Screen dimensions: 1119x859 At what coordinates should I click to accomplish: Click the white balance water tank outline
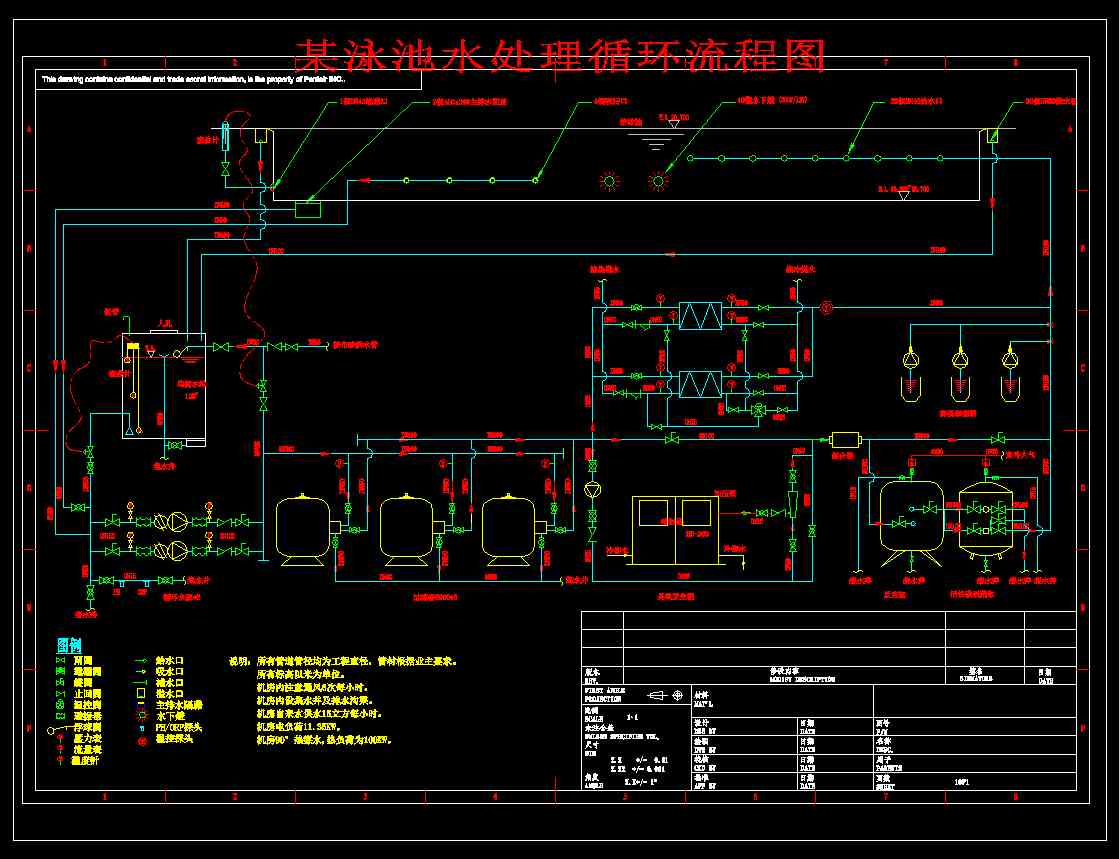(164, 386)
